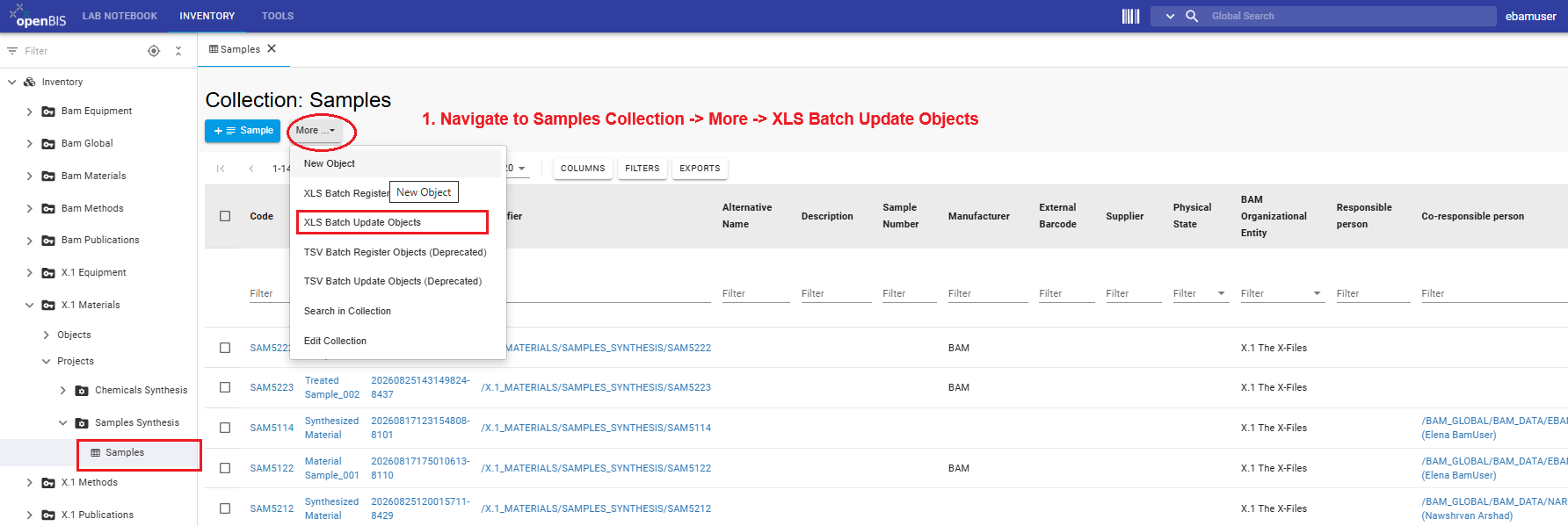Screen dimensions: 1568x526
Task: Check the SAM5212 row checkbox
Action: [x=225, y=508]
